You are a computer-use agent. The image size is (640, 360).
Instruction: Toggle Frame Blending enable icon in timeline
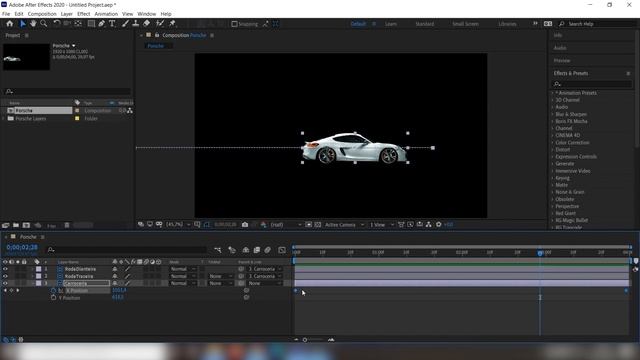pos(257,250)
